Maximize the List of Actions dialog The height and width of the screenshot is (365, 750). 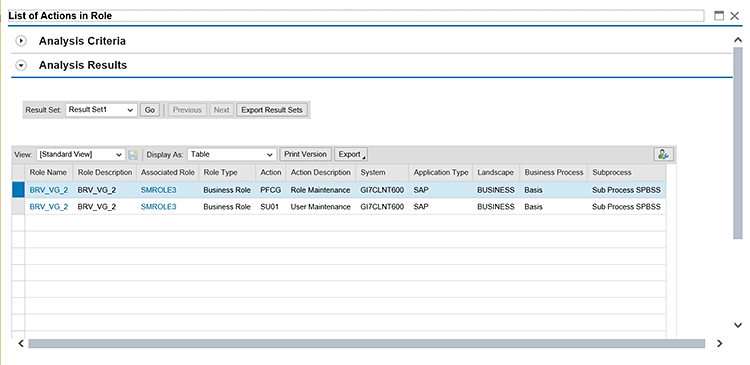pos(719,16)
